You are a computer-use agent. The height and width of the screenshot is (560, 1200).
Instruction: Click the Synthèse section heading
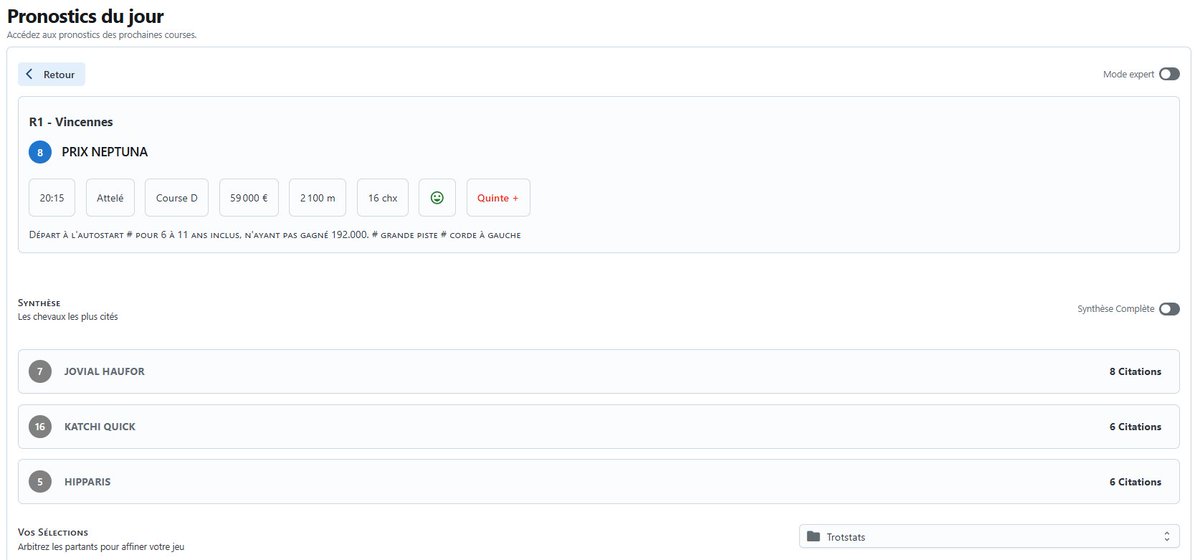40,302
